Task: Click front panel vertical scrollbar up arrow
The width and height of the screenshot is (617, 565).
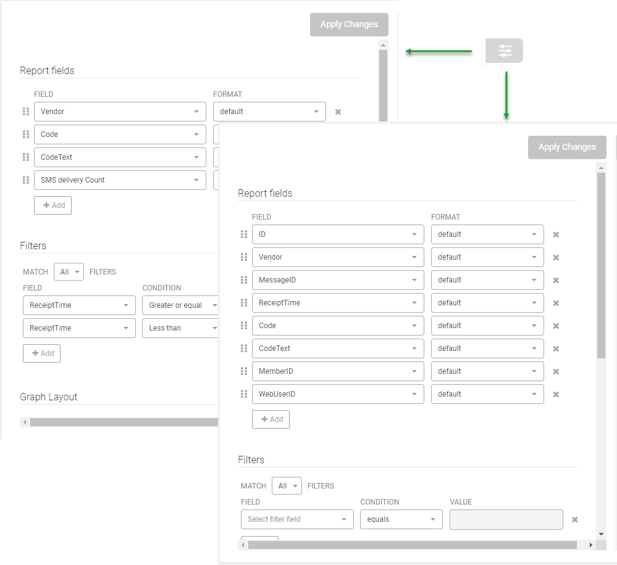Action: tap(601, 168)
